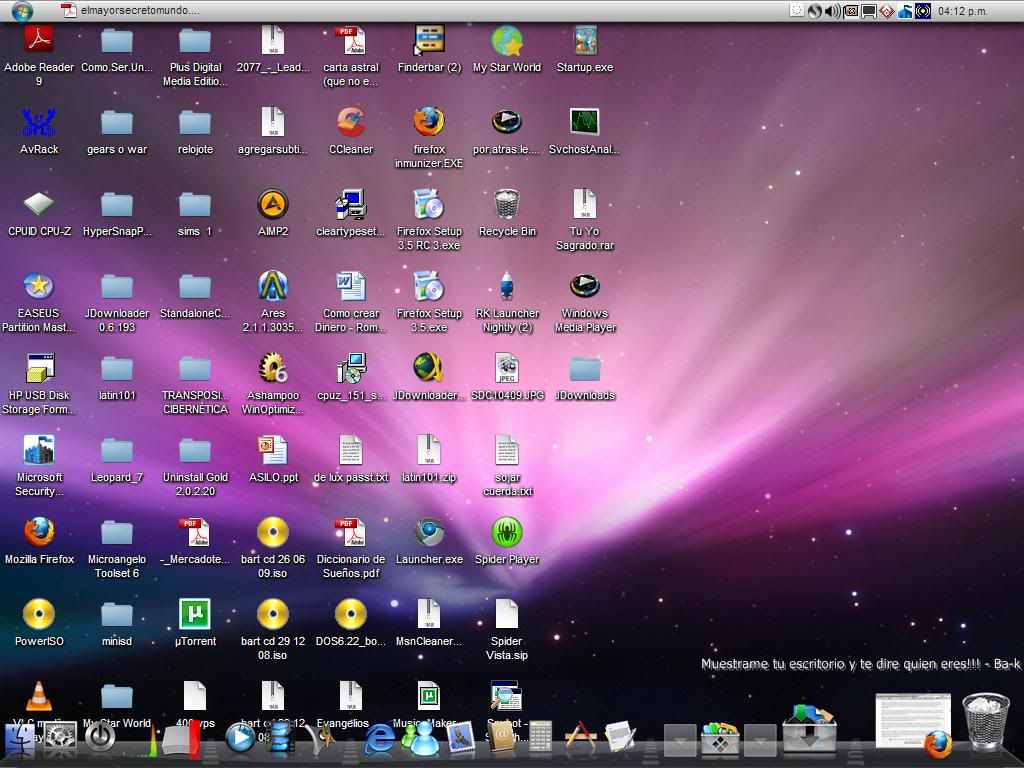Open gears o war folder
This screenshot has height=768, width=1024.
[x=117, y=122]
